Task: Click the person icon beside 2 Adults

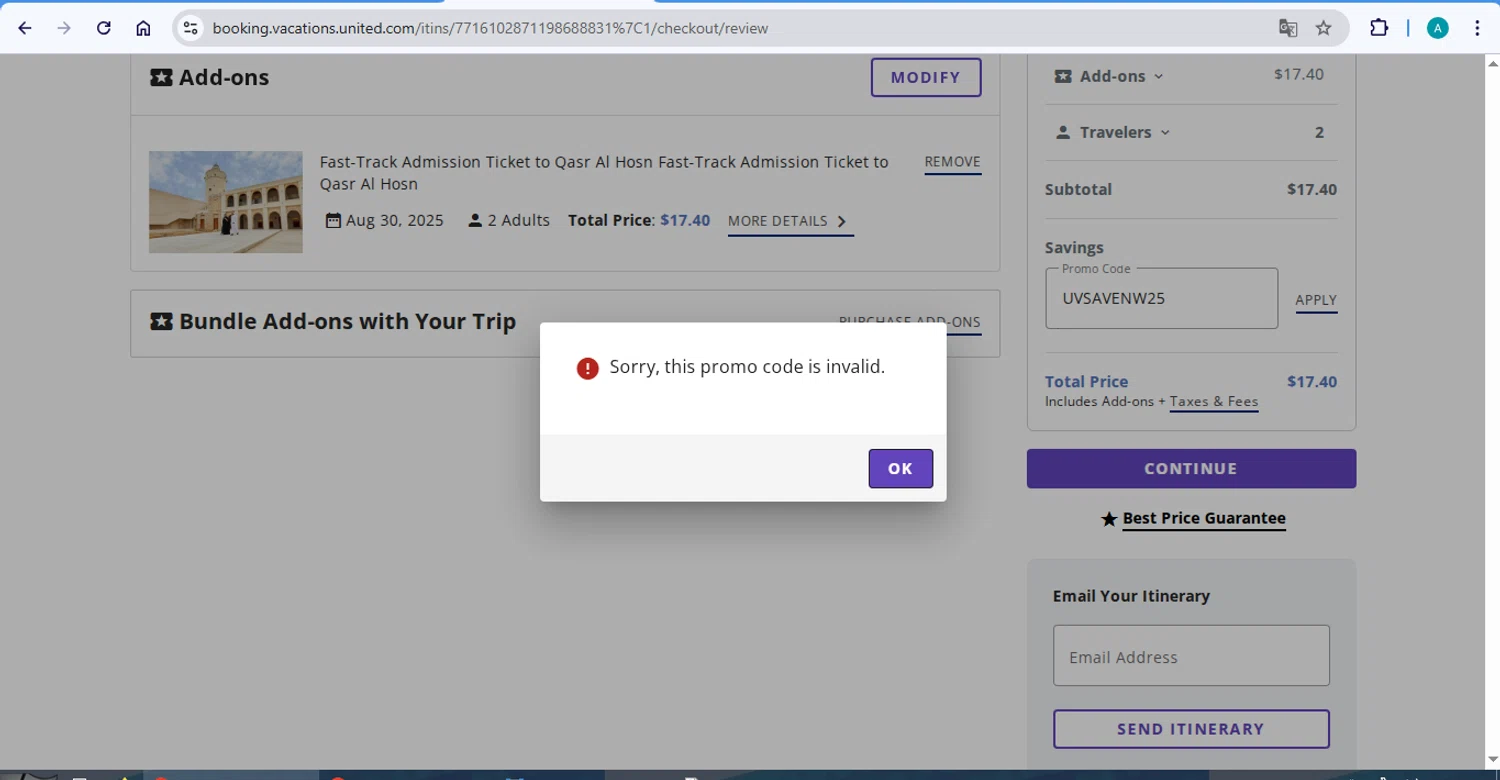Action: point(475,220)
